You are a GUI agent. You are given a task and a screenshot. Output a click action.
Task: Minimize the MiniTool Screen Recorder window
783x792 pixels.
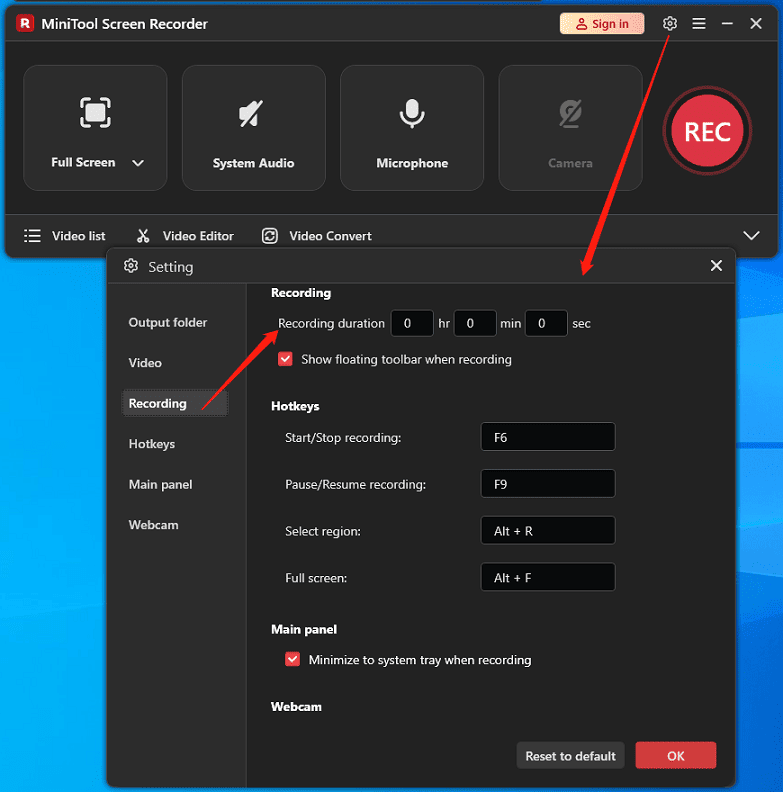tap(727, 23)
